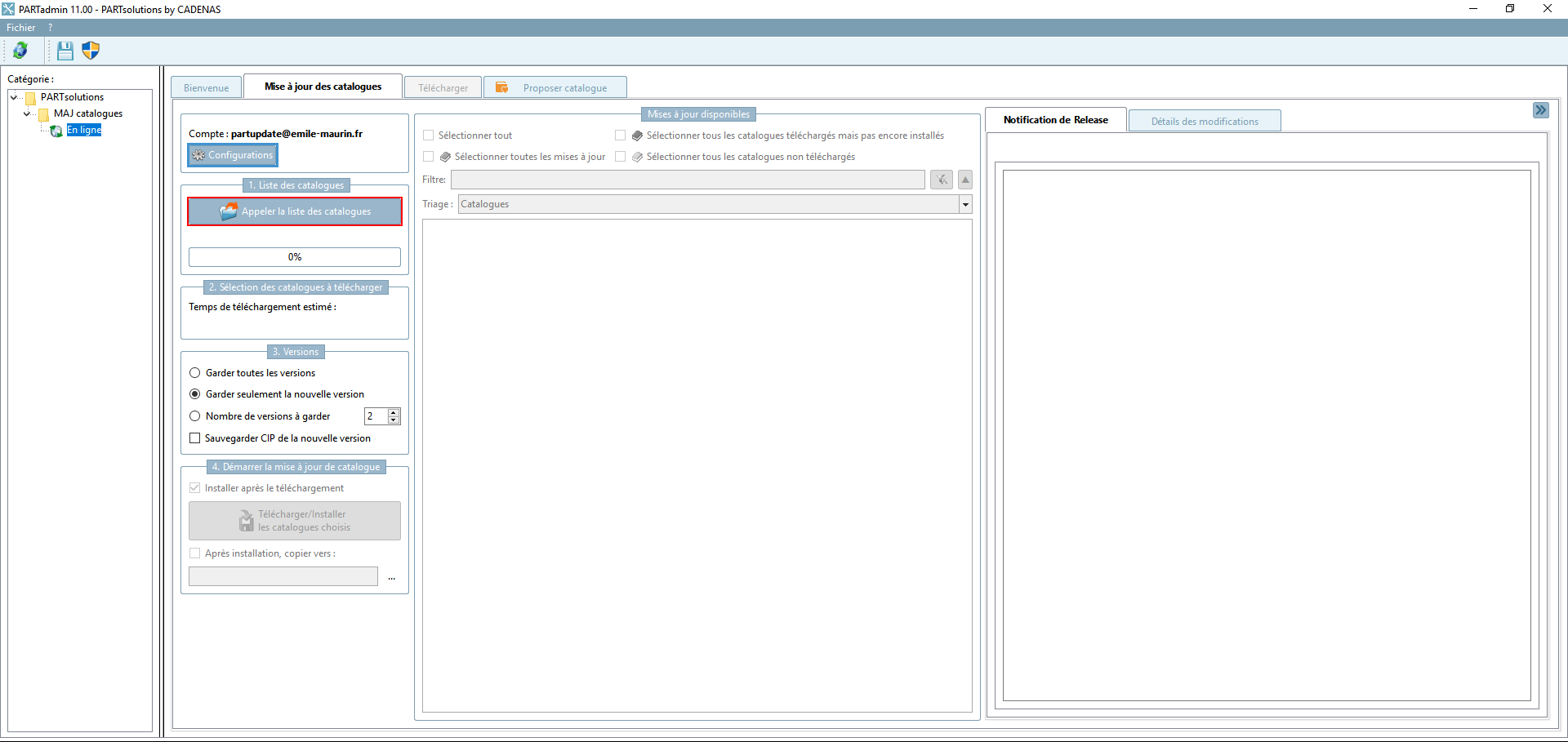This screenshot has height=742, width=1568.
Task: Select PARTsolutions tree item
Action: pyautogui.click(x=73, y=97)
